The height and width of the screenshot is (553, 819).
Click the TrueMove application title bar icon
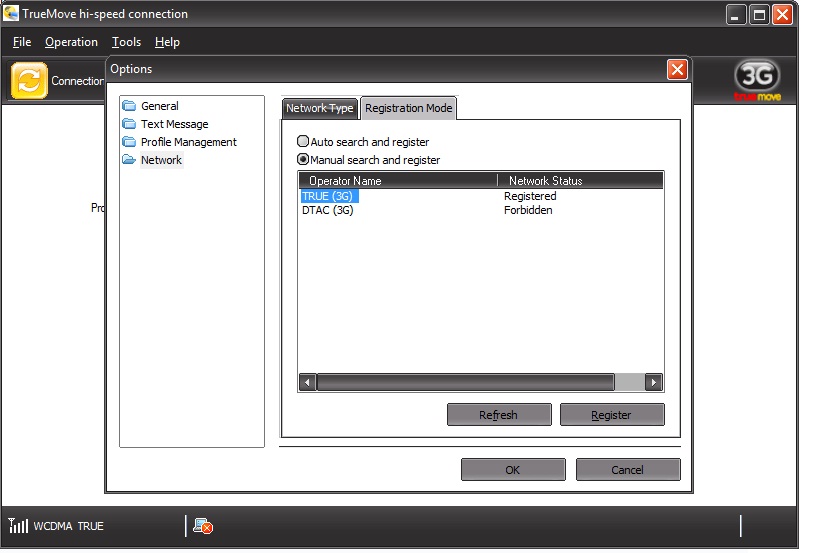[10, 13]
